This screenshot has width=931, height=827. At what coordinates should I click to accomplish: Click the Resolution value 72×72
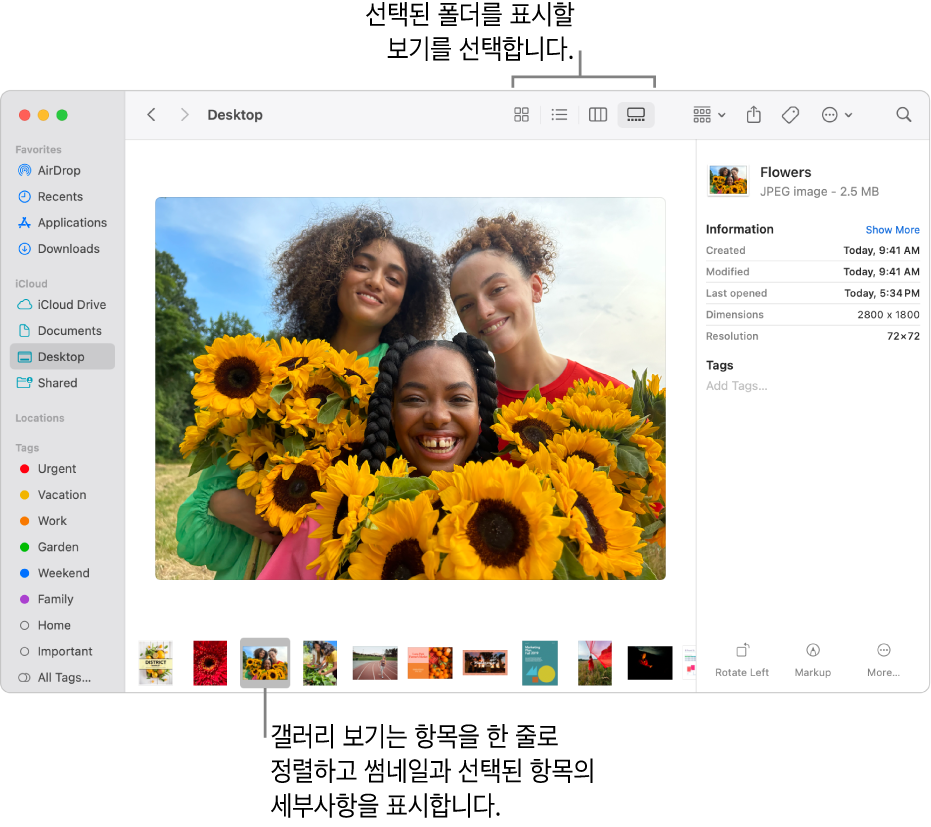tap(903, 336)
